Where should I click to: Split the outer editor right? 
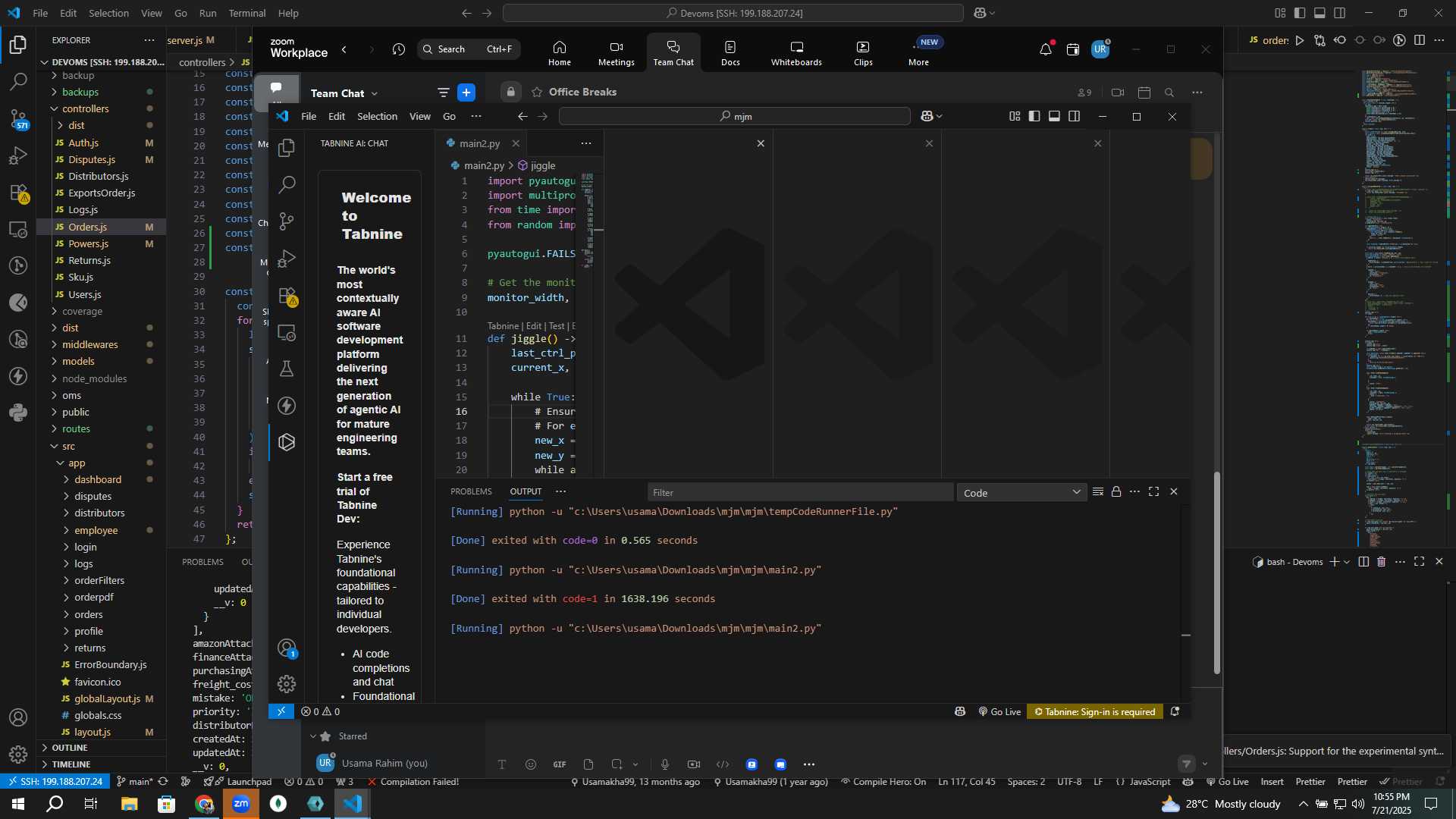pos(1420,40)
